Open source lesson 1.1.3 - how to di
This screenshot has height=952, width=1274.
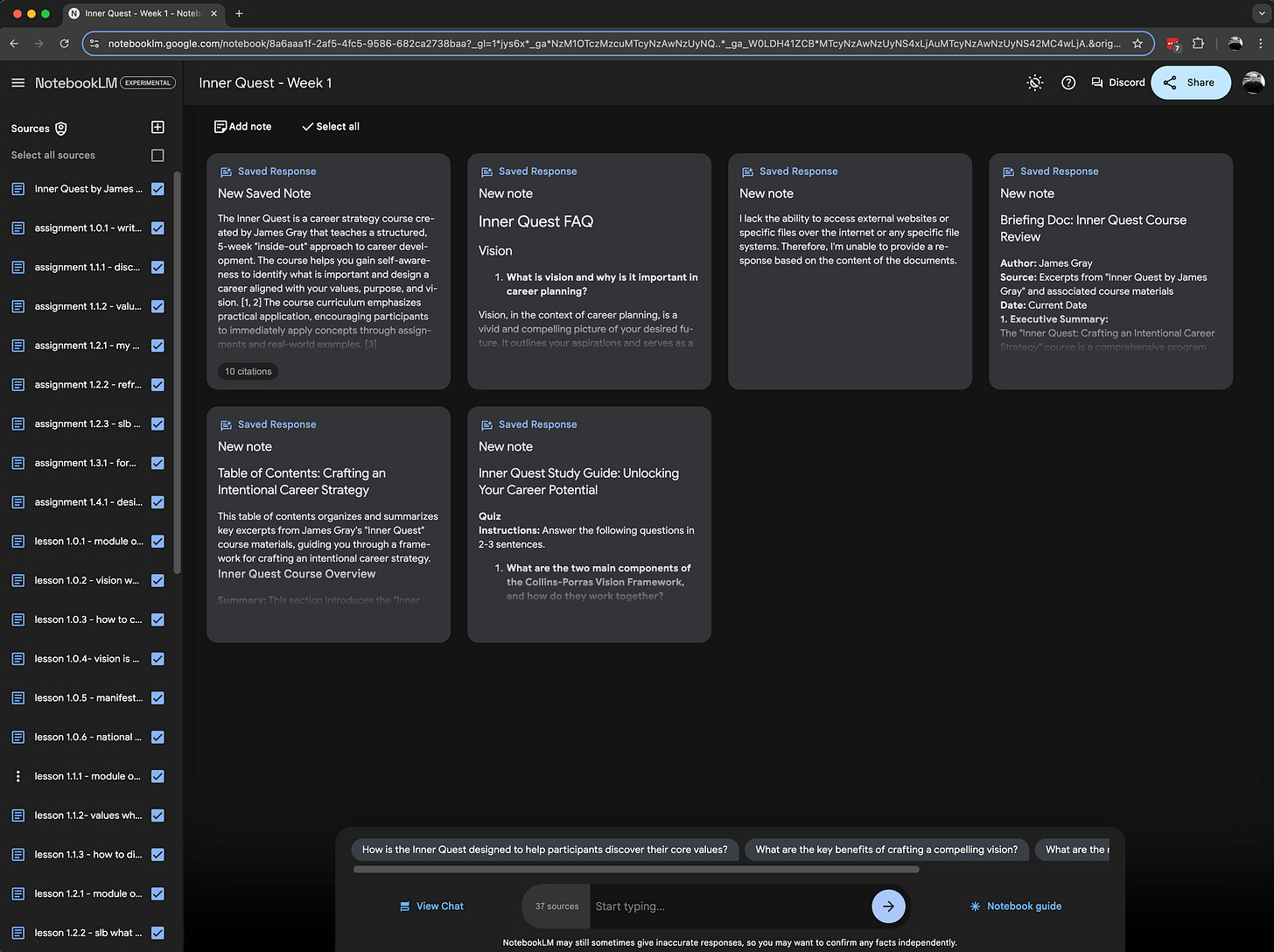click(x=87, y=855)
